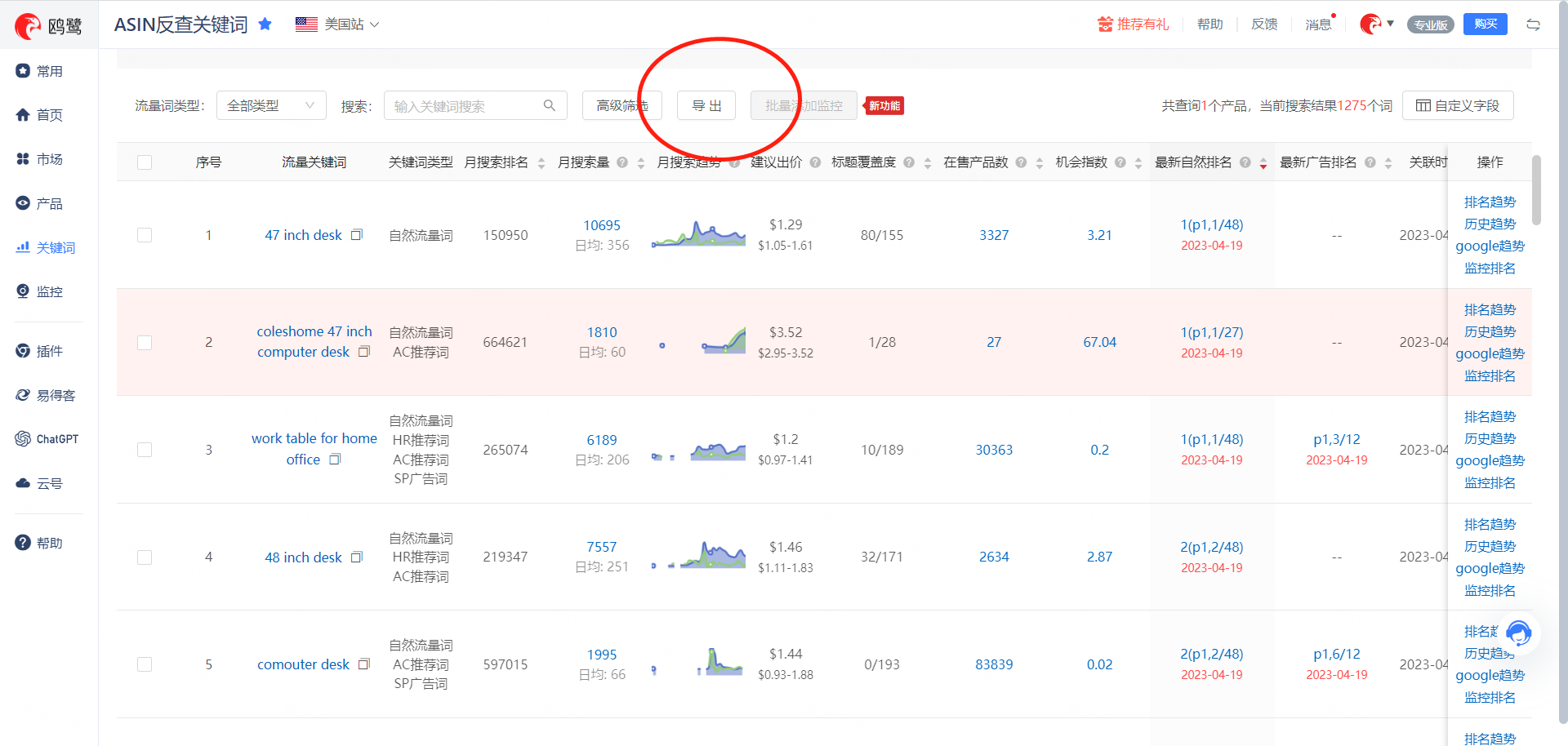
Task: Check the row for 47 inch desk
Action: pos(145,235)
